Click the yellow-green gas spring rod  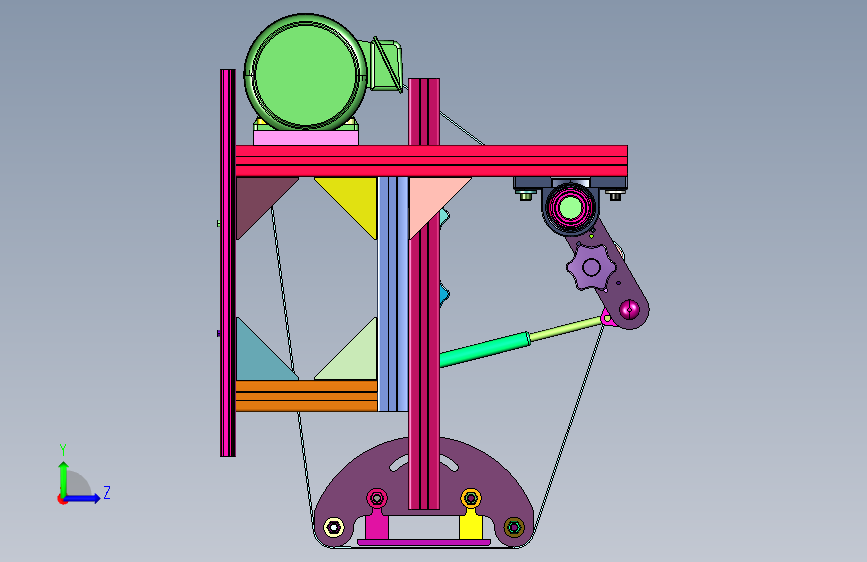566,327
